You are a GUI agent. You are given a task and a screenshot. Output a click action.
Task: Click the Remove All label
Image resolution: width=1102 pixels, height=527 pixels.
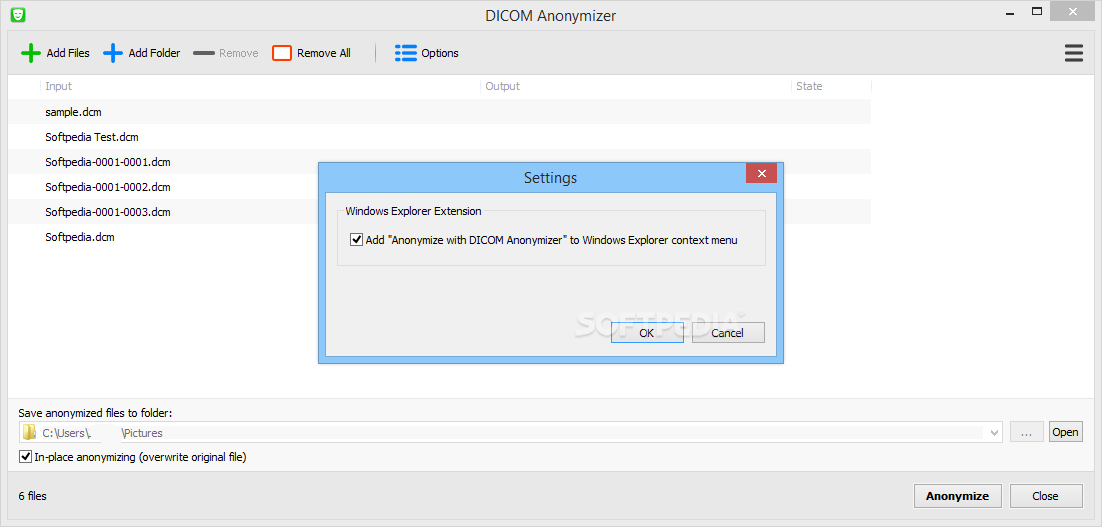pos(324,53)
